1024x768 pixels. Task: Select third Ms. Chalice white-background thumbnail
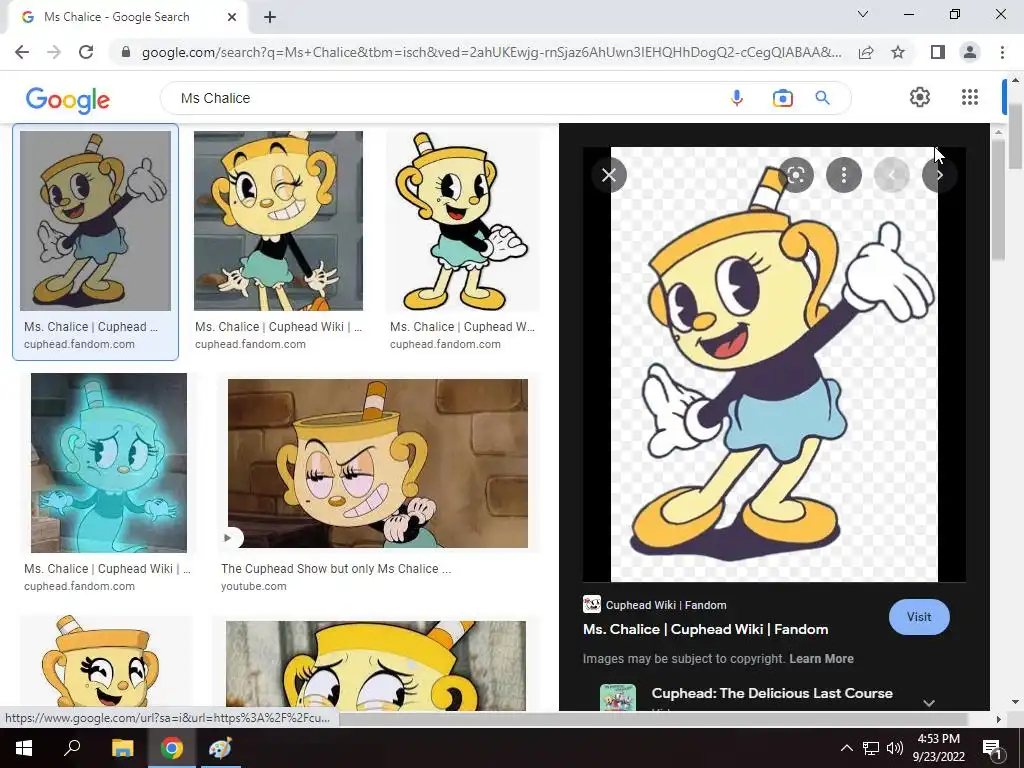(x=462, y=221)
